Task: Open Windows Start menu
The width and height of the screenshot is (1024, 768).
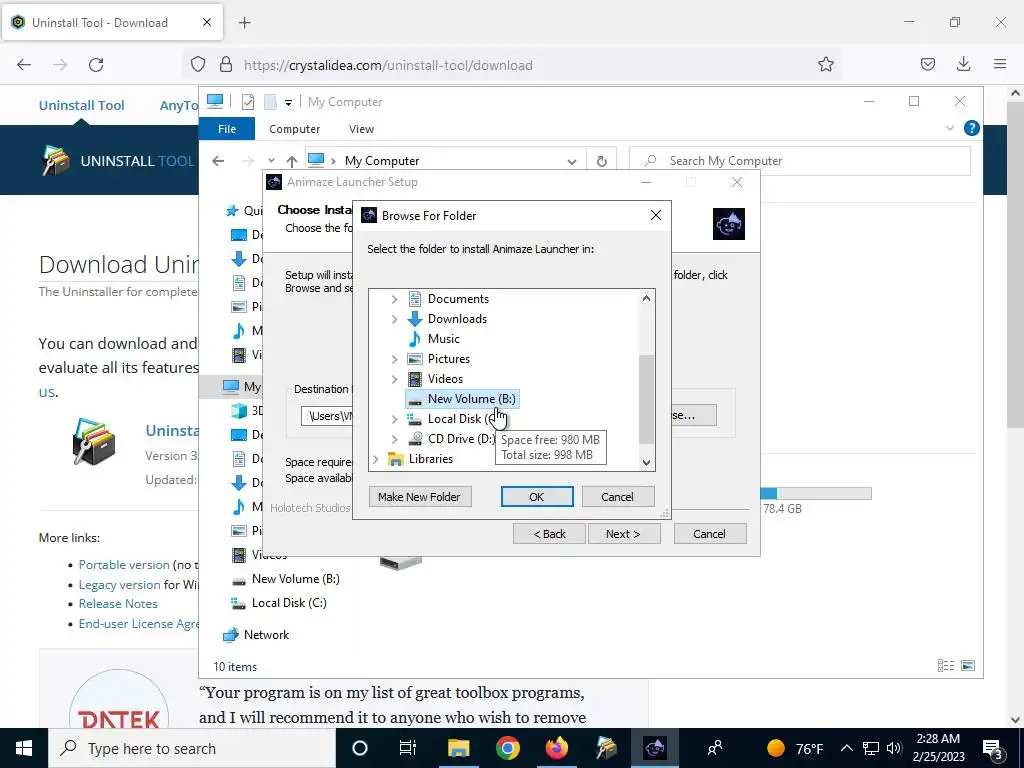Action: [x=24, y=748]
